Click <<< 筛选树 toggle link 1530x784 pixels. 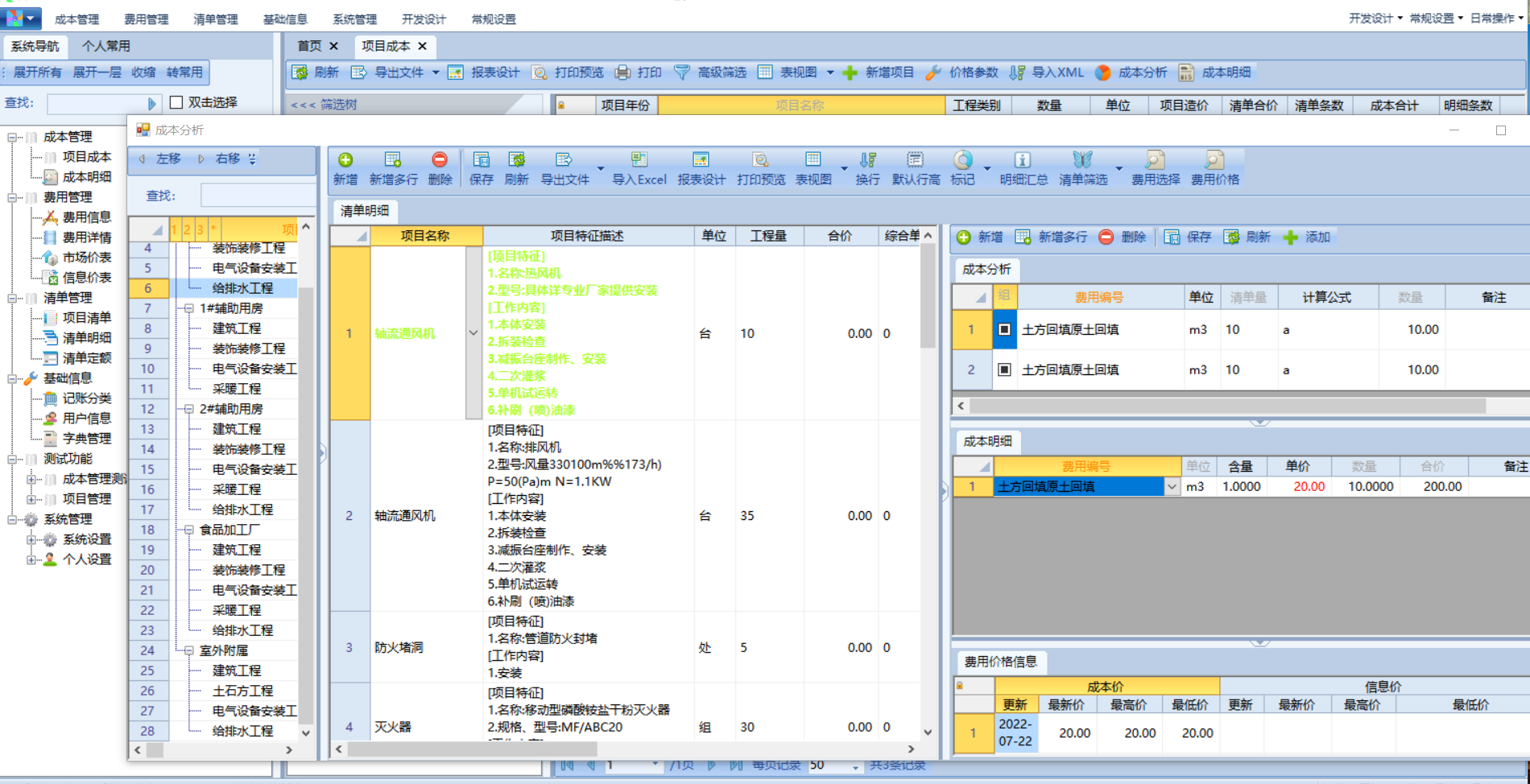tap(324, 105)
